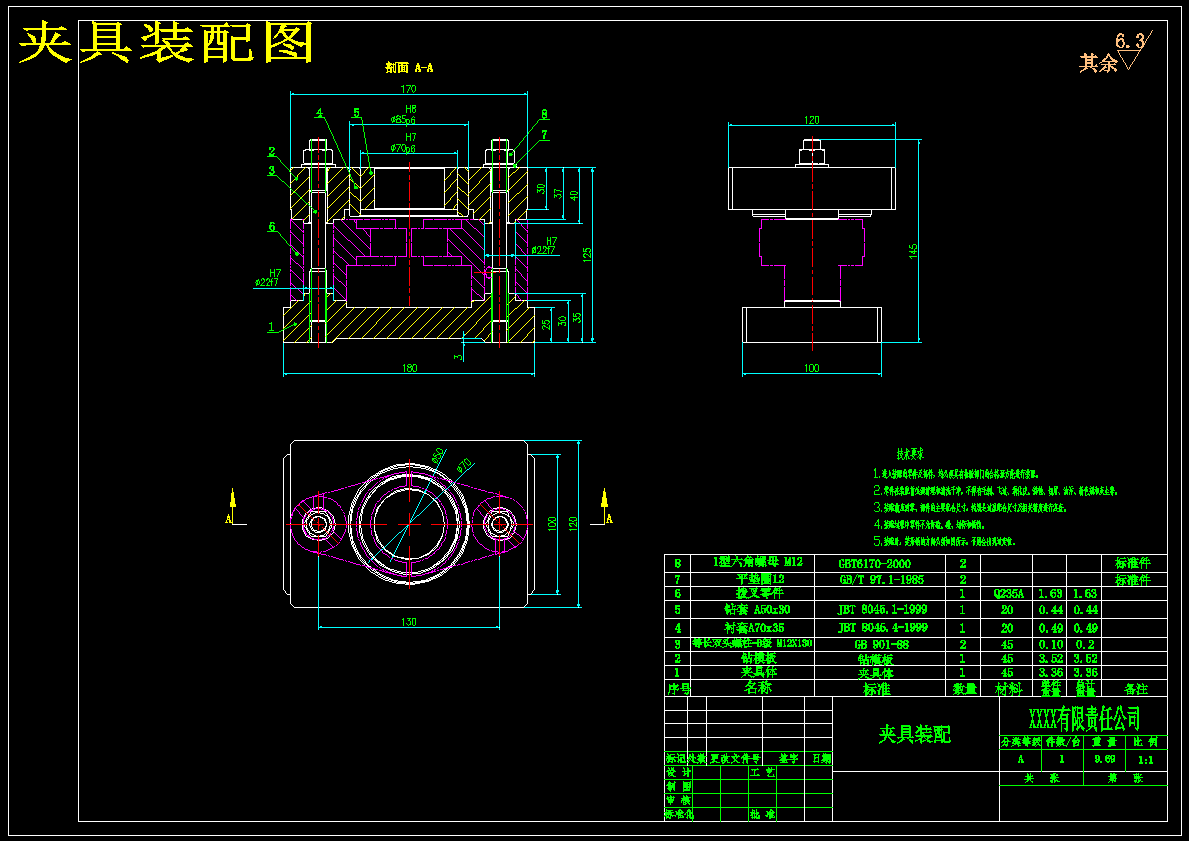Select the title block text 夹具装配
Screen dimensions: 1189x841
tap(914, 734)
